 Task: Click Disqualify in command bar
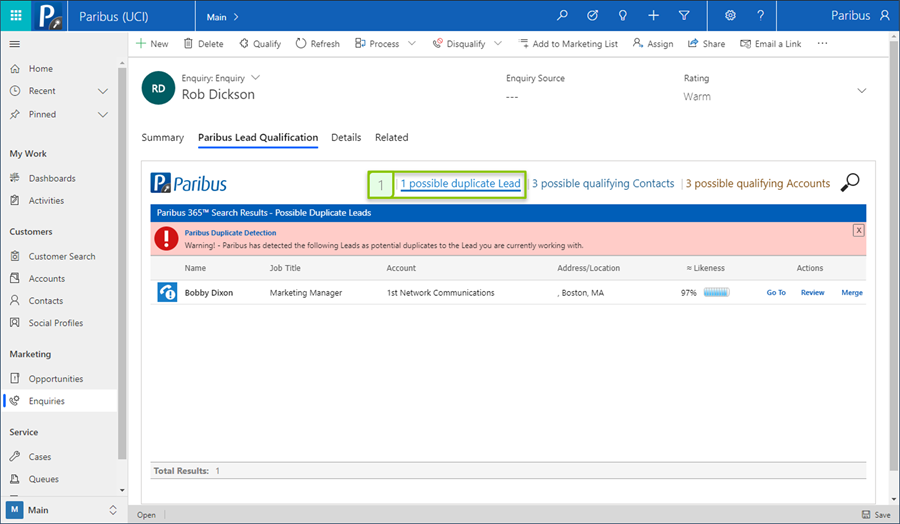[459, 44]
